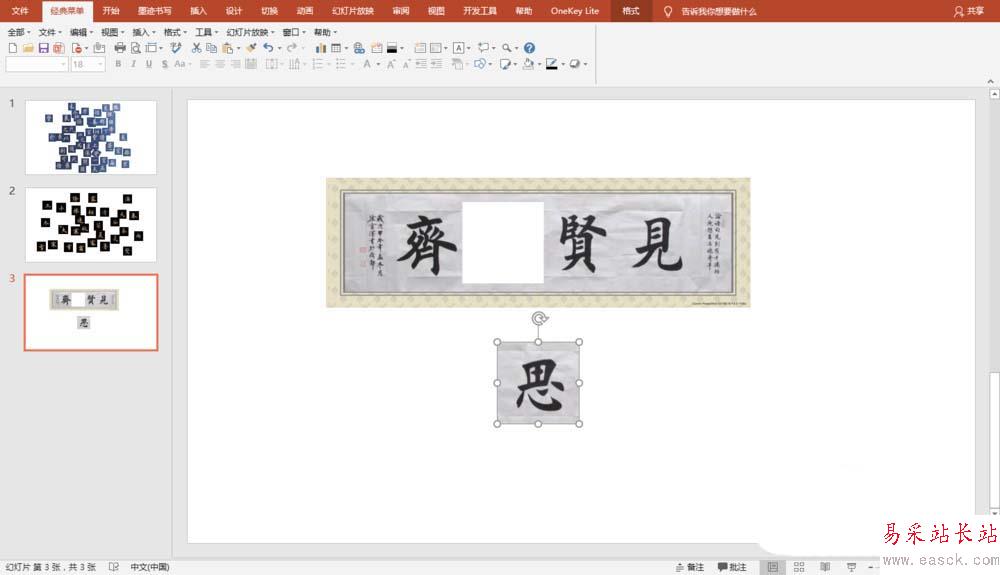1000x575 pixels.
Task: Open the OneKey Lite tab
Action: pos(575,11)
